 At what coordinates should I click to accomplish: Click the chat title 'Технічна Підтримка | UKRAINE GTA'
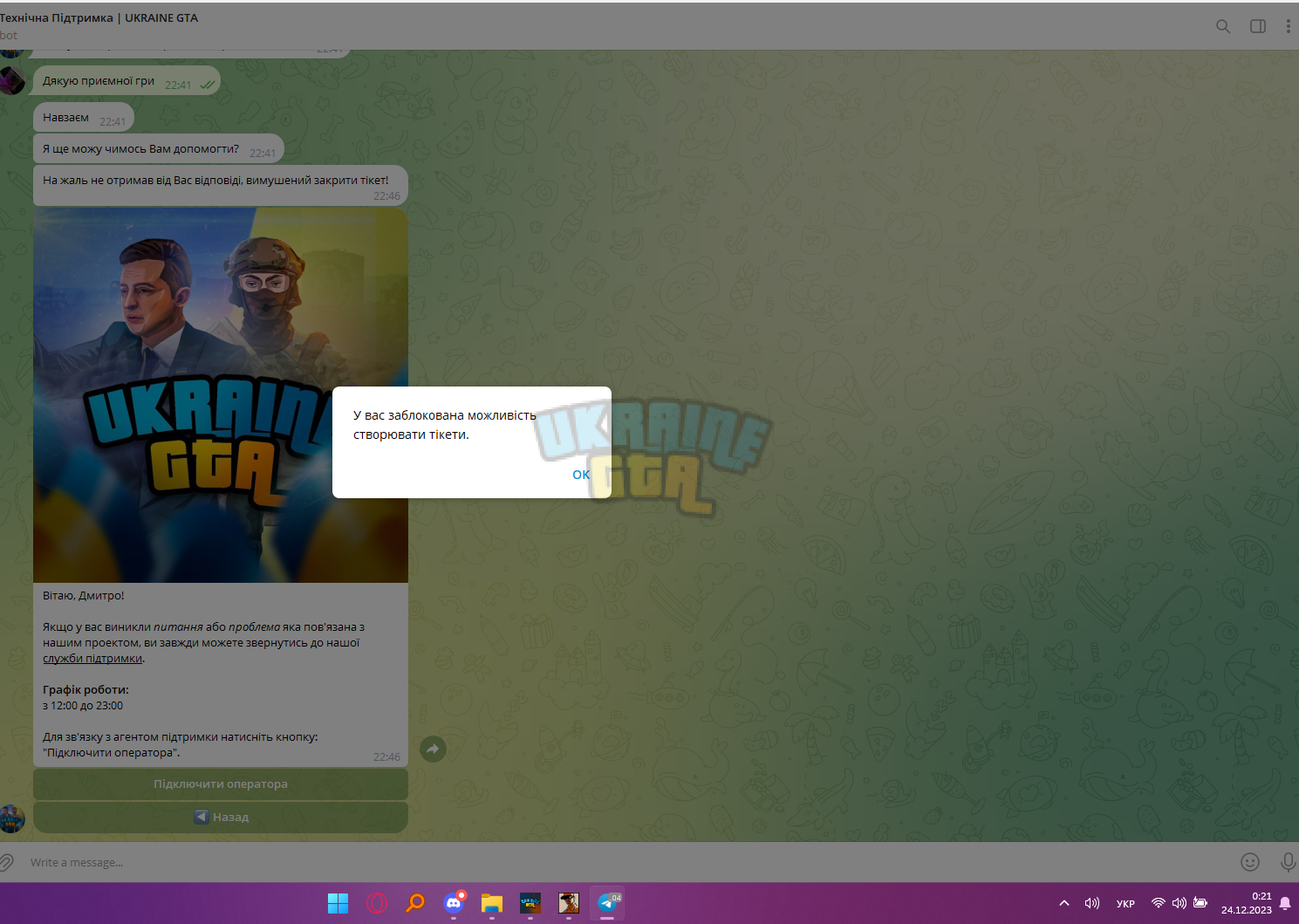pyautogui.click(x=99, y=17)
